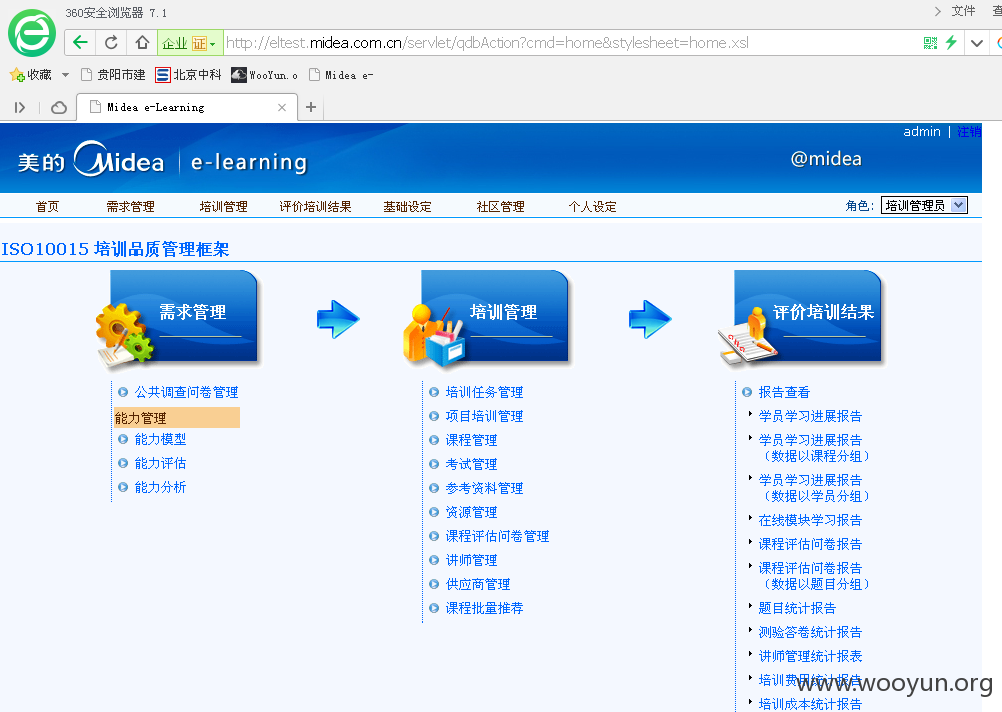The image size is (1002, 712).
Task: Click the sidebar toggle icon left of tabs
Action: pyautogui.click(x=20, y=107)
